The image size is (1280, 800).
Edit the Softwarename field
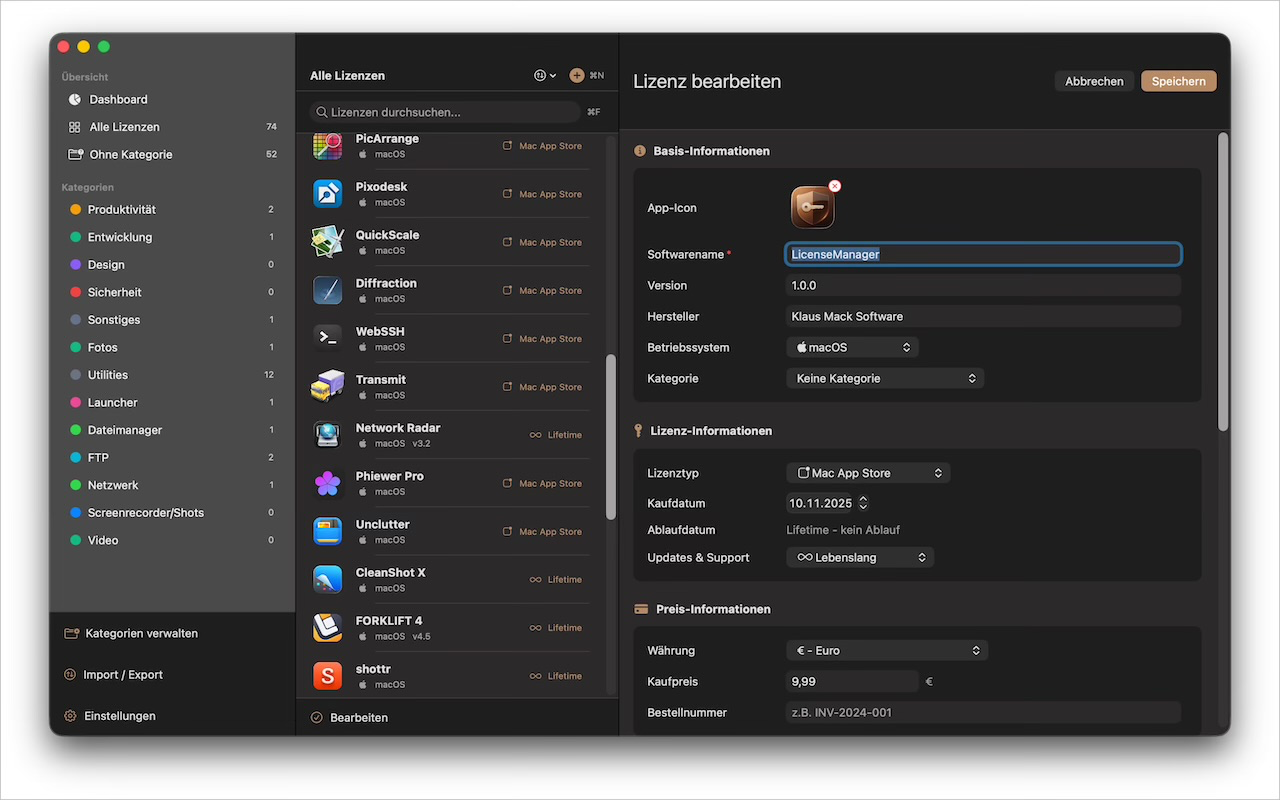pos(984,254)
